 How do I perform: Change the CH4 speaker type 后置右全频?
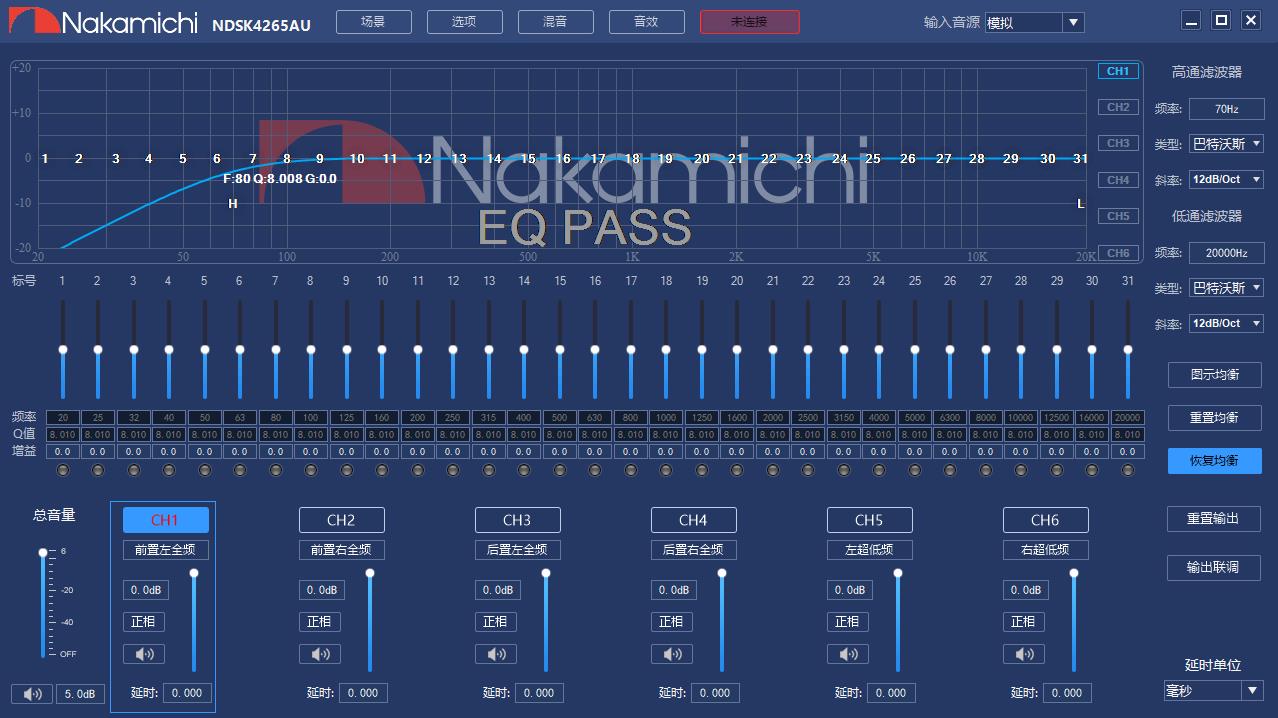694,550
